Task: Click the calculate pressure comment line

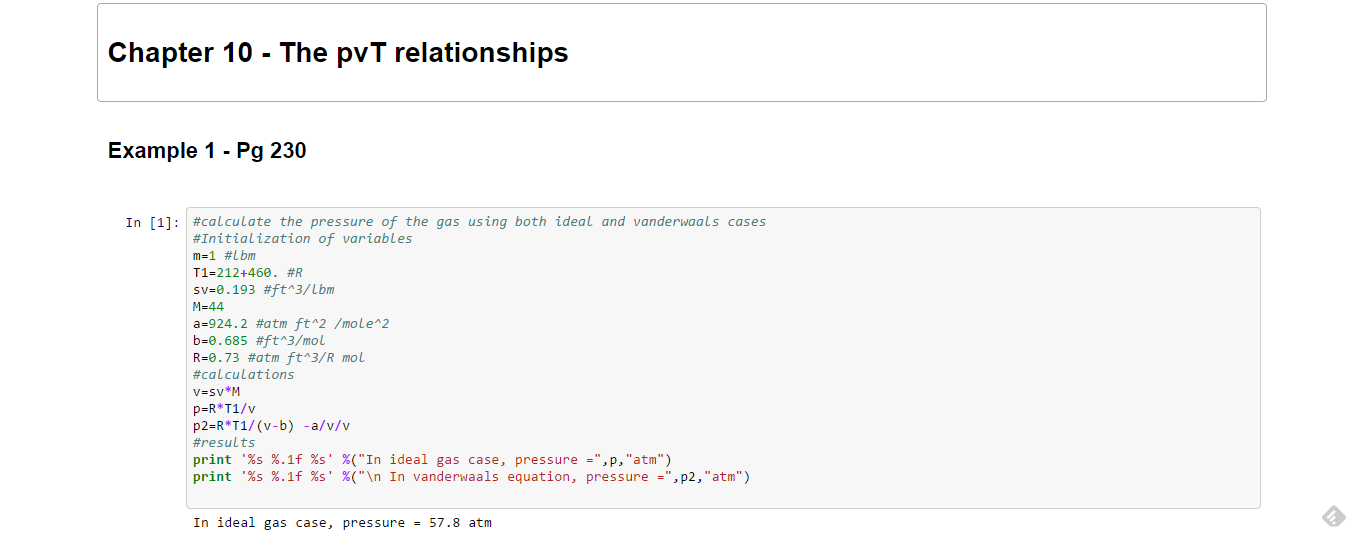Action: tap(479, 222)
